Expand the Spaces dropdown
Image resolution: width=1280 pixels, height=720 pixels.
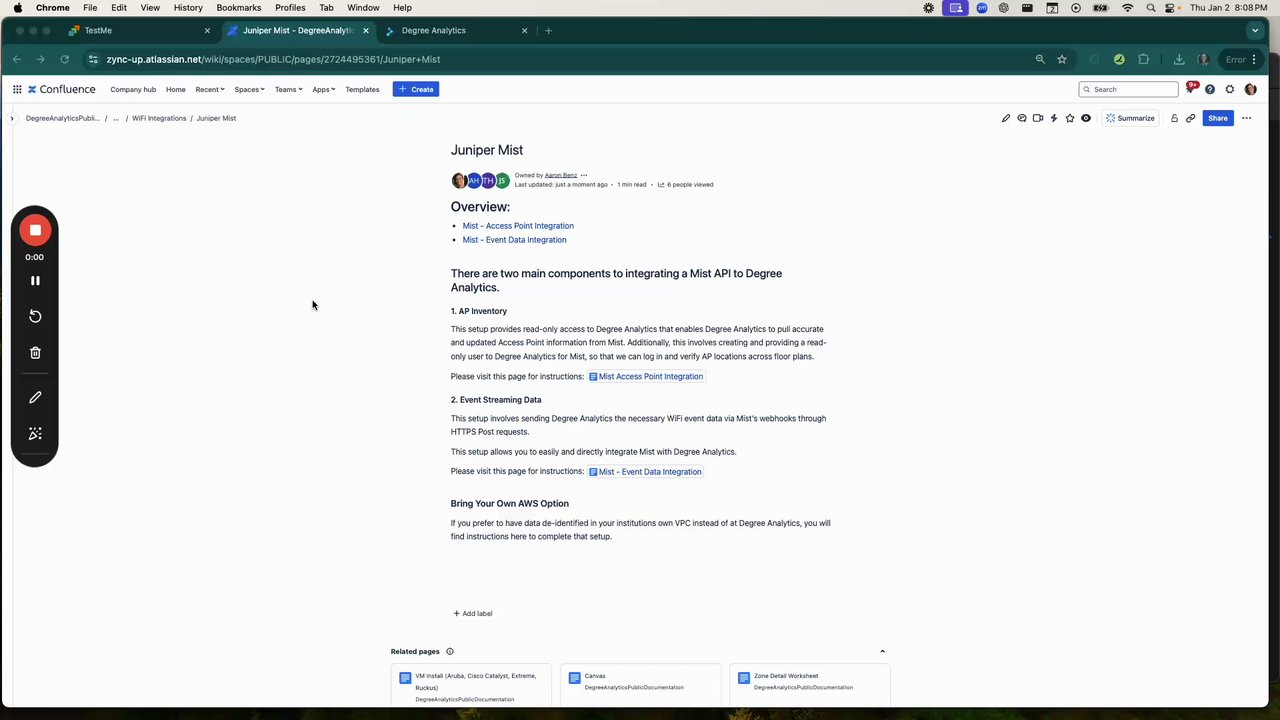(x=249, y=89)
